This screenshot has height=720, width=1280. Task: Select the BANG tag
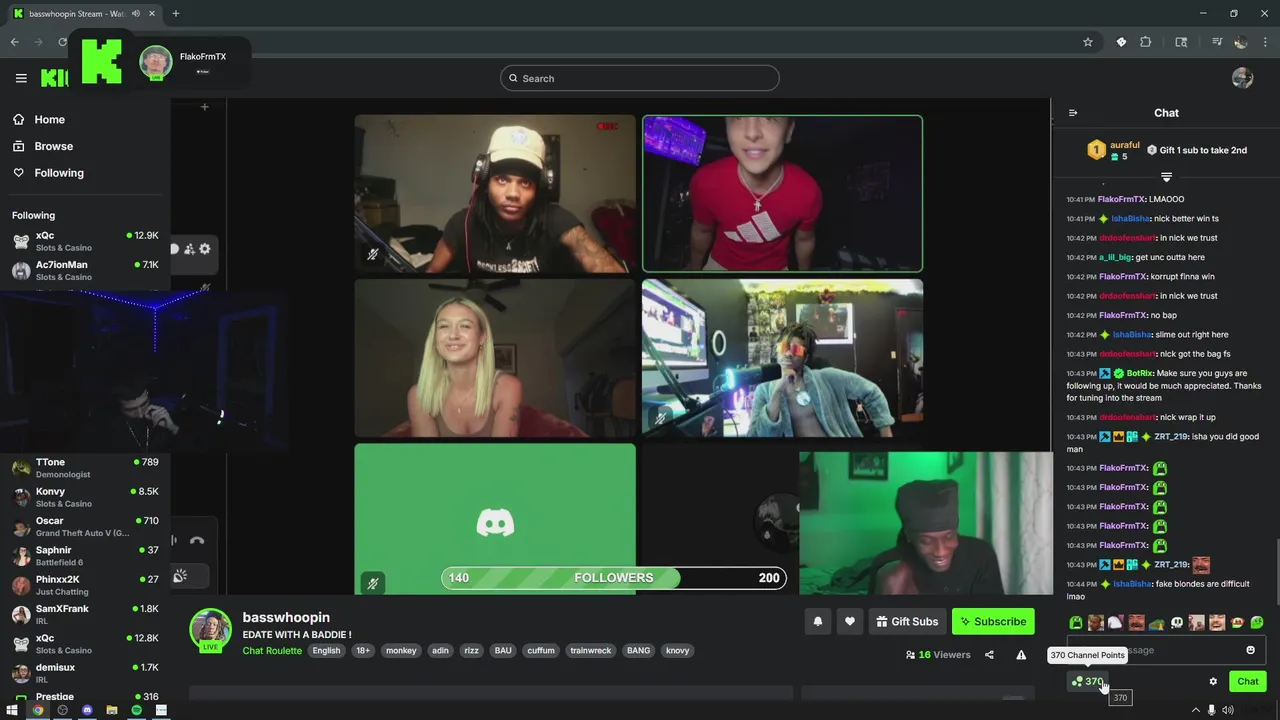point(638,651)
